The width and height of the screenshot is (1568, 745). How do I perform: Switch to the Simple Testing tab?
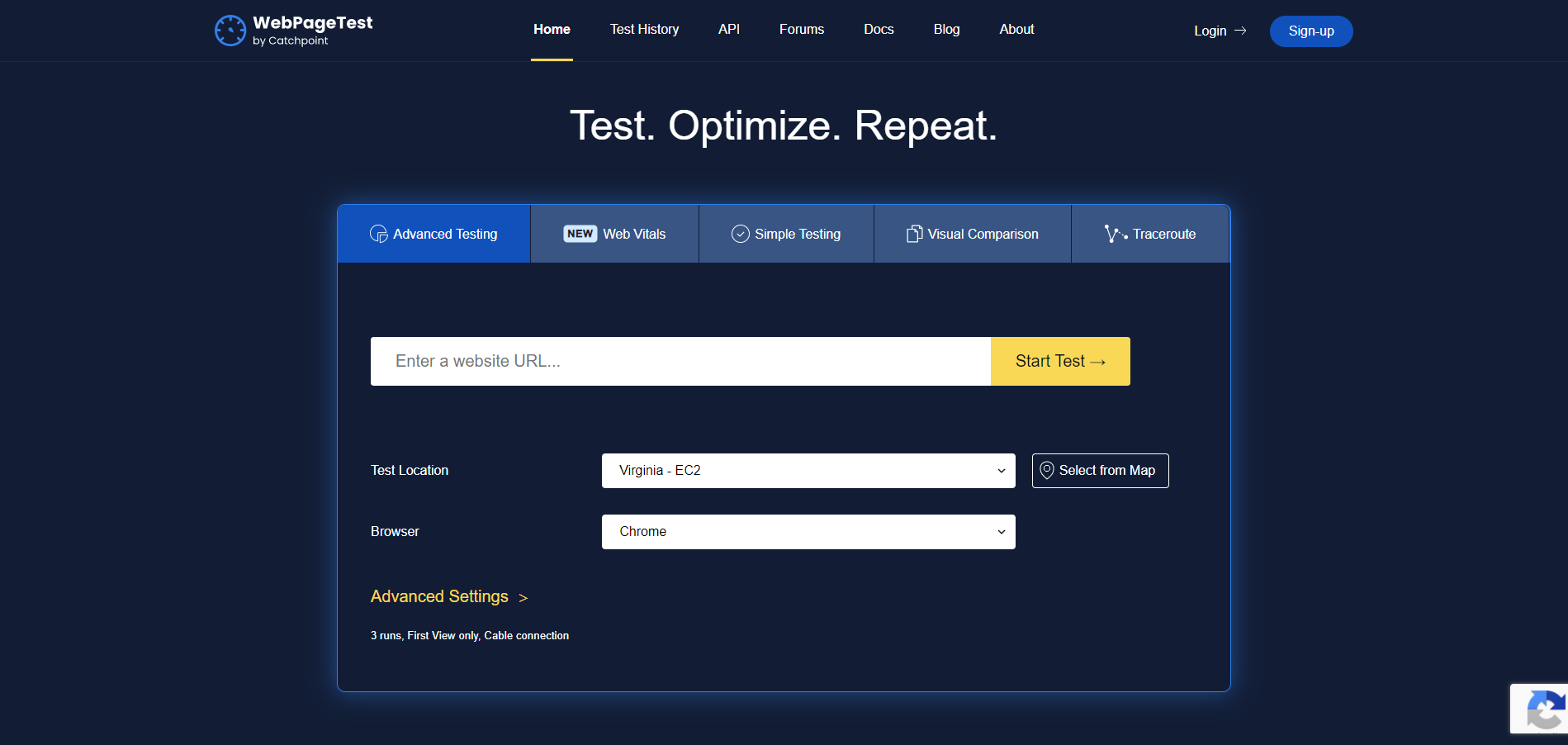pyautogui.click(x=786, y=234)
